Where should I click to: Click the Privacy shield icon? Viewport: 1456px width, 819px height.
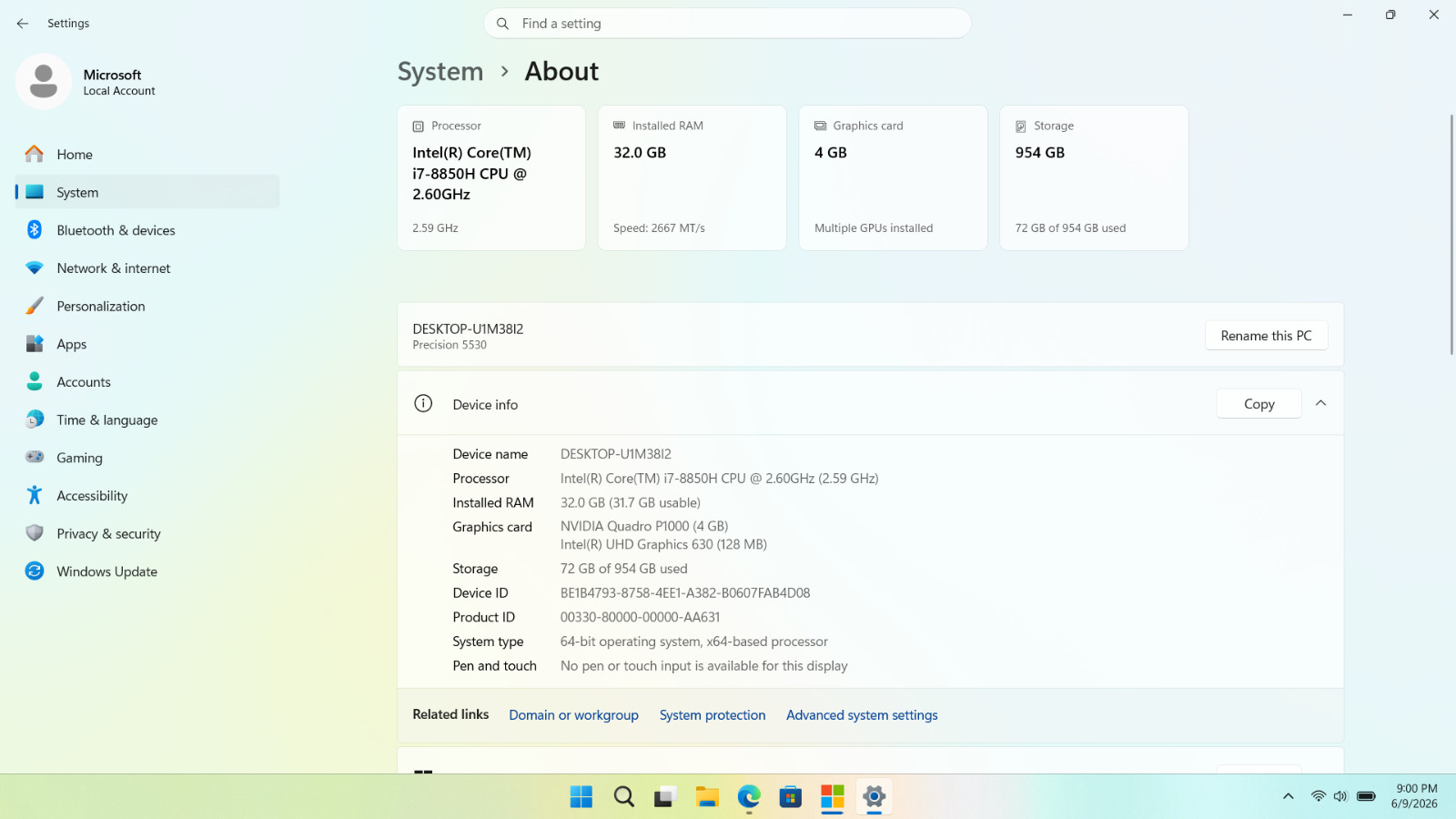[x=35, y=533]
